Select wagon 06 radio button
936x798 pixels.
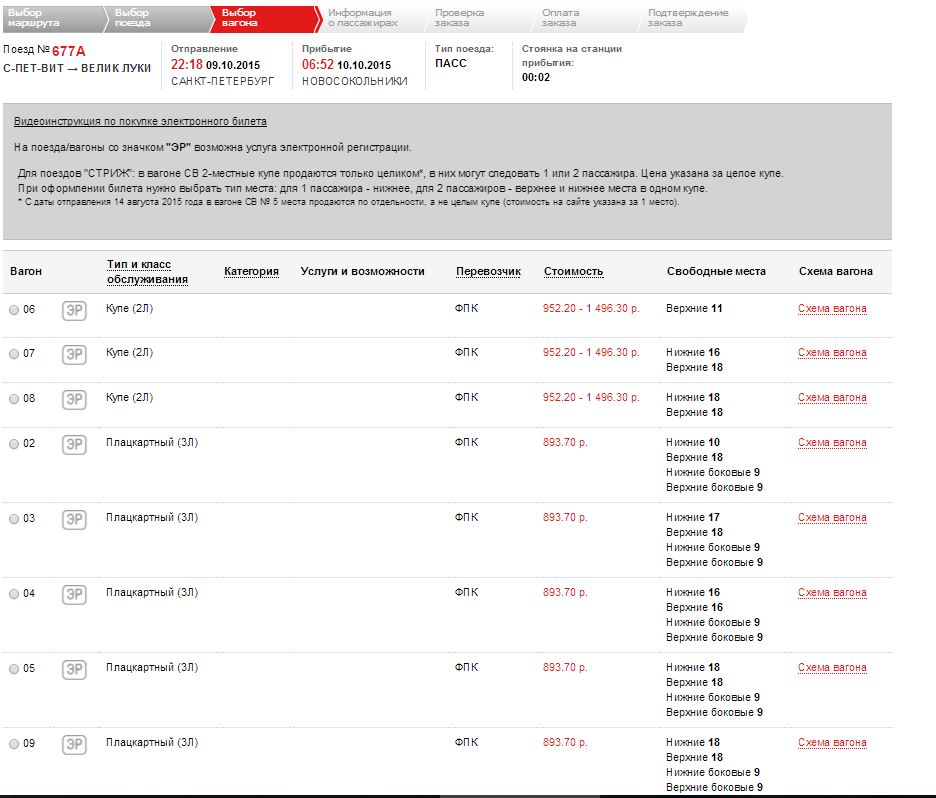tap(14, 310)
